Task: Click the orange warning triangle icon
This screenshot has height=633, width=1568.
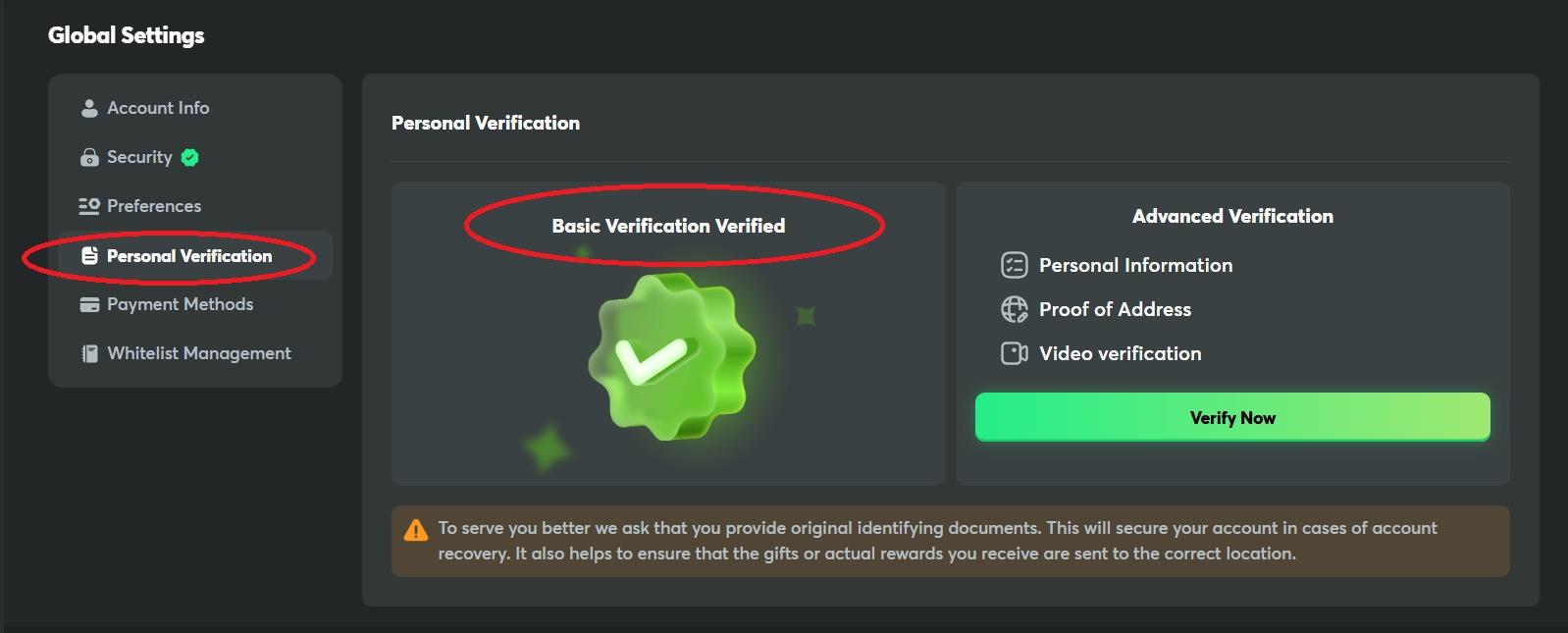Action: point(416,530)
